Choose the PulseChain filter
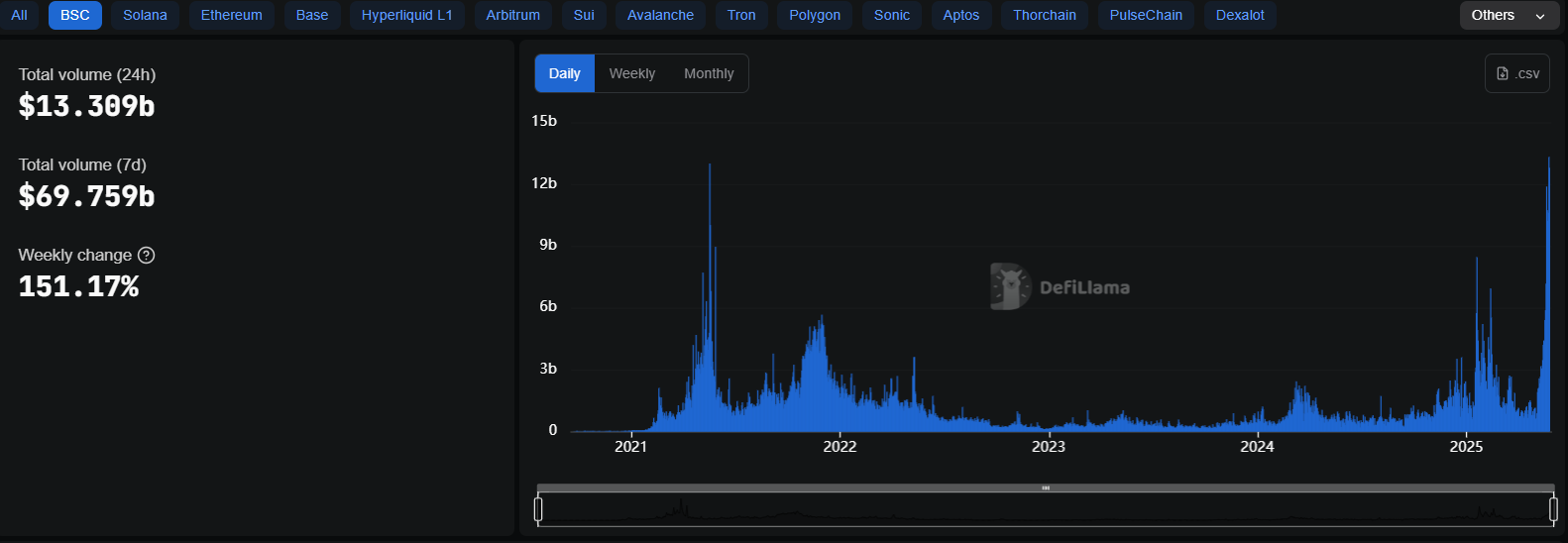1568x543 pixels. (x=1146, y=15)
